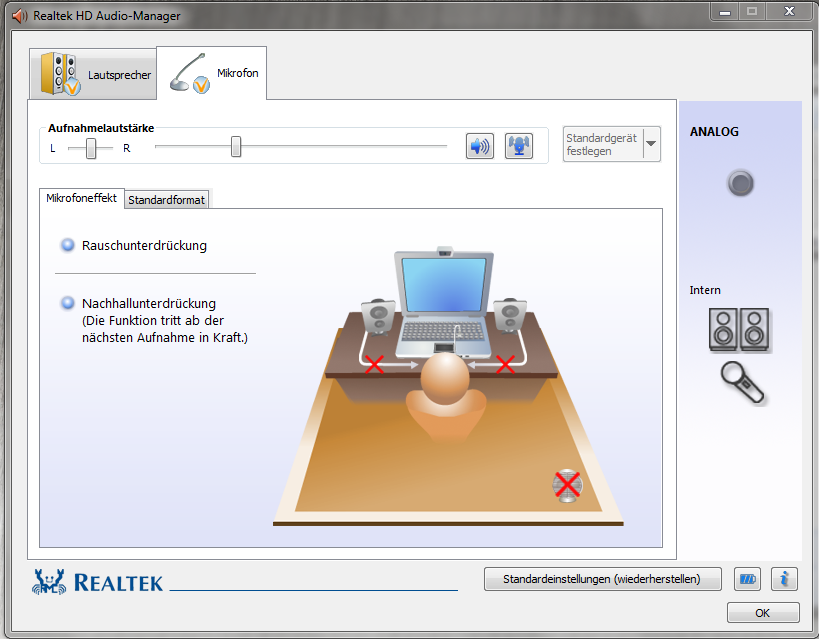
Task: Click the Aufnahmelautstärke volume slider handle
Action: [x=236, y=147]
